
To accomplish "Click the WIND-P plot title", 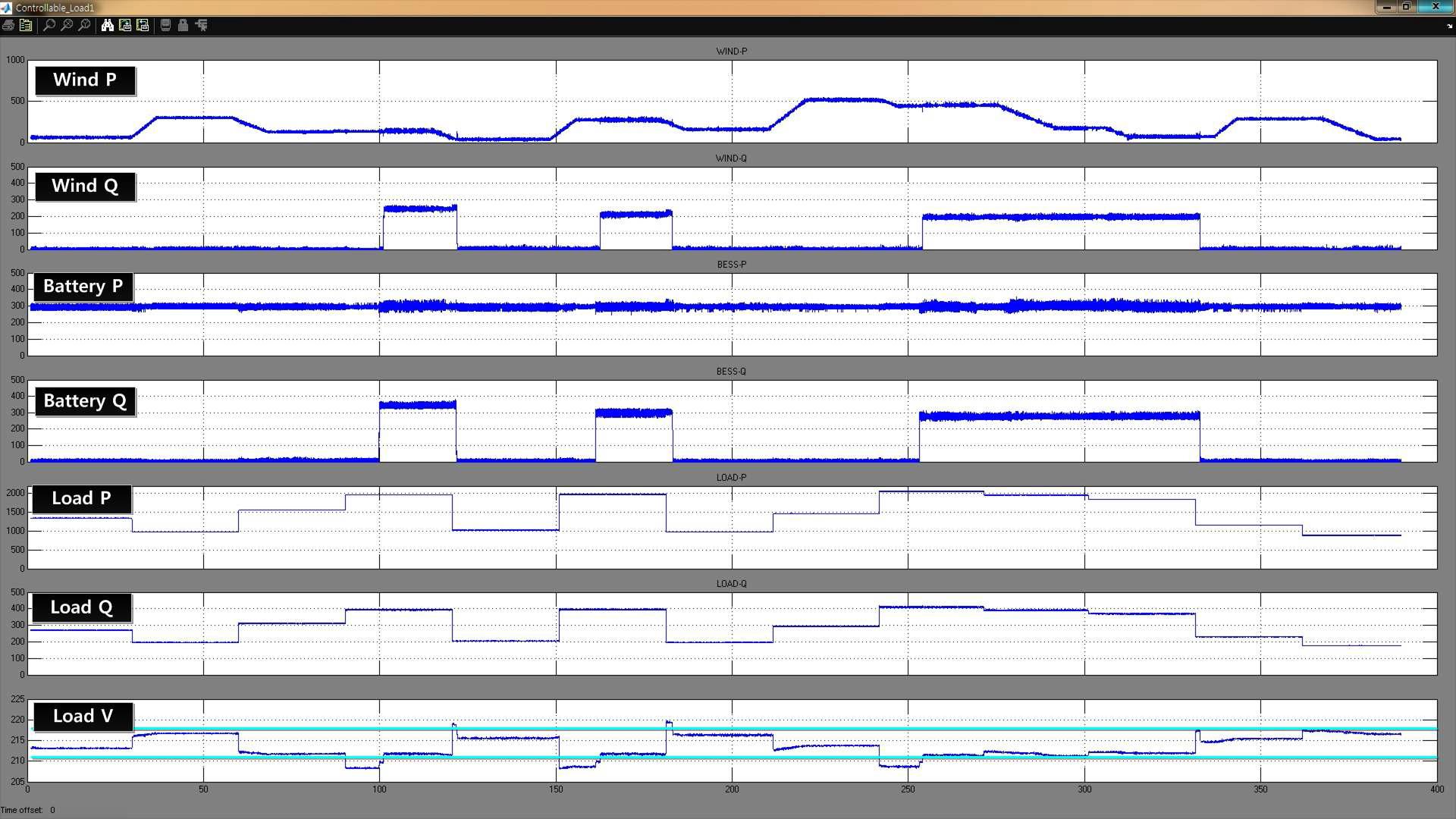I will click(x=731, y=52).
